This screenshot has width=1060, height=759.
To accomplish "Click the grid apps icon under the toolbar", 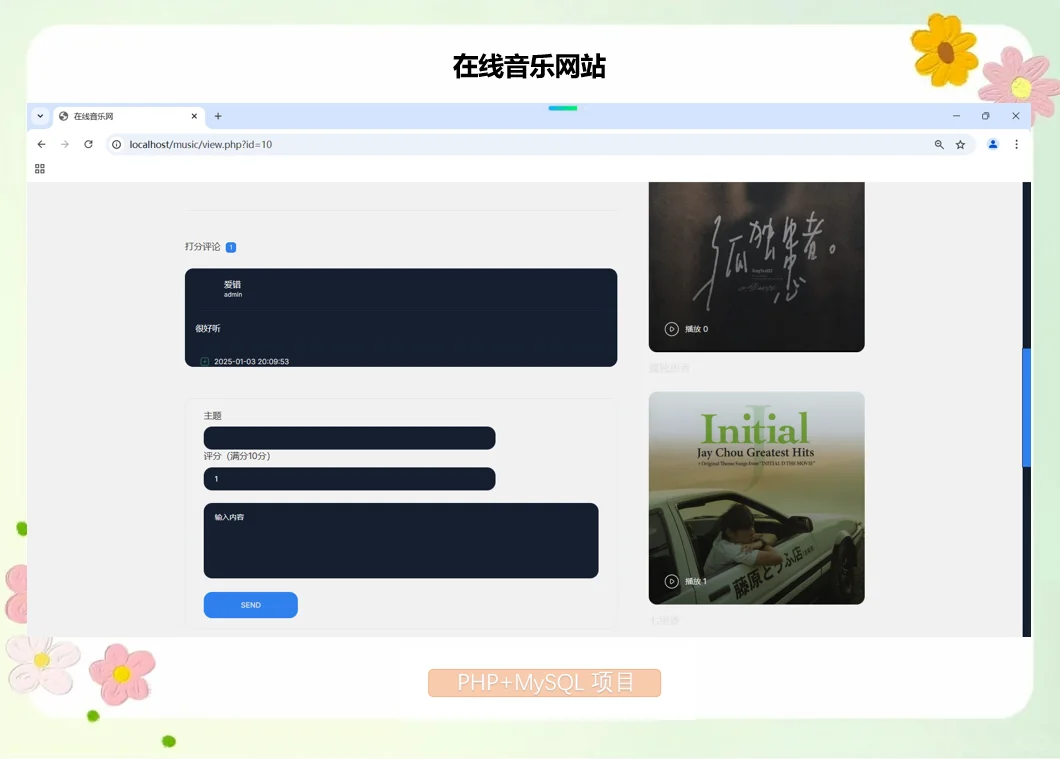I will tap(40, 168).
